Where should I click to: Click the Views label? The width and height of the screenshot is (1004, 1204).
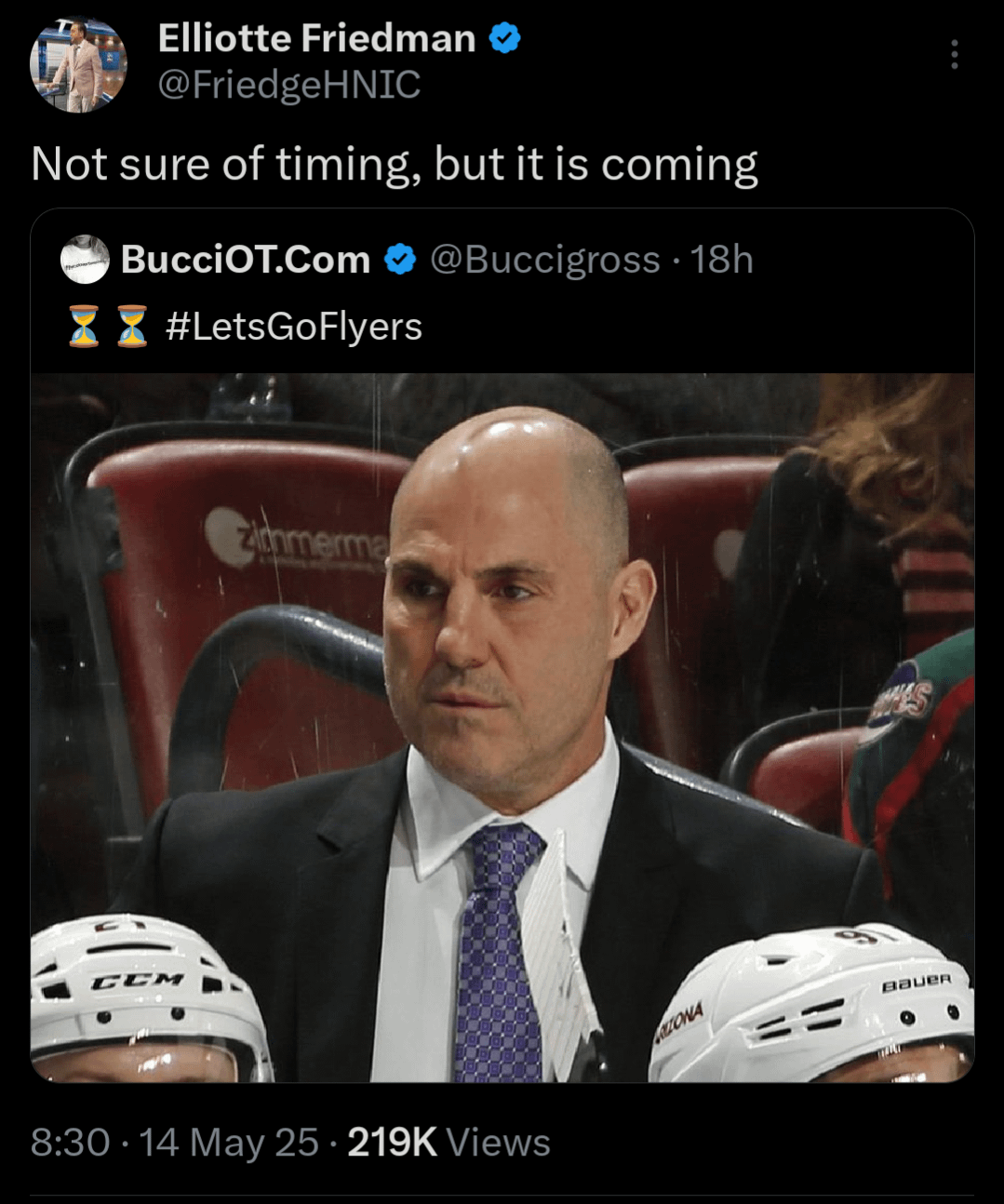point(499,1143)
